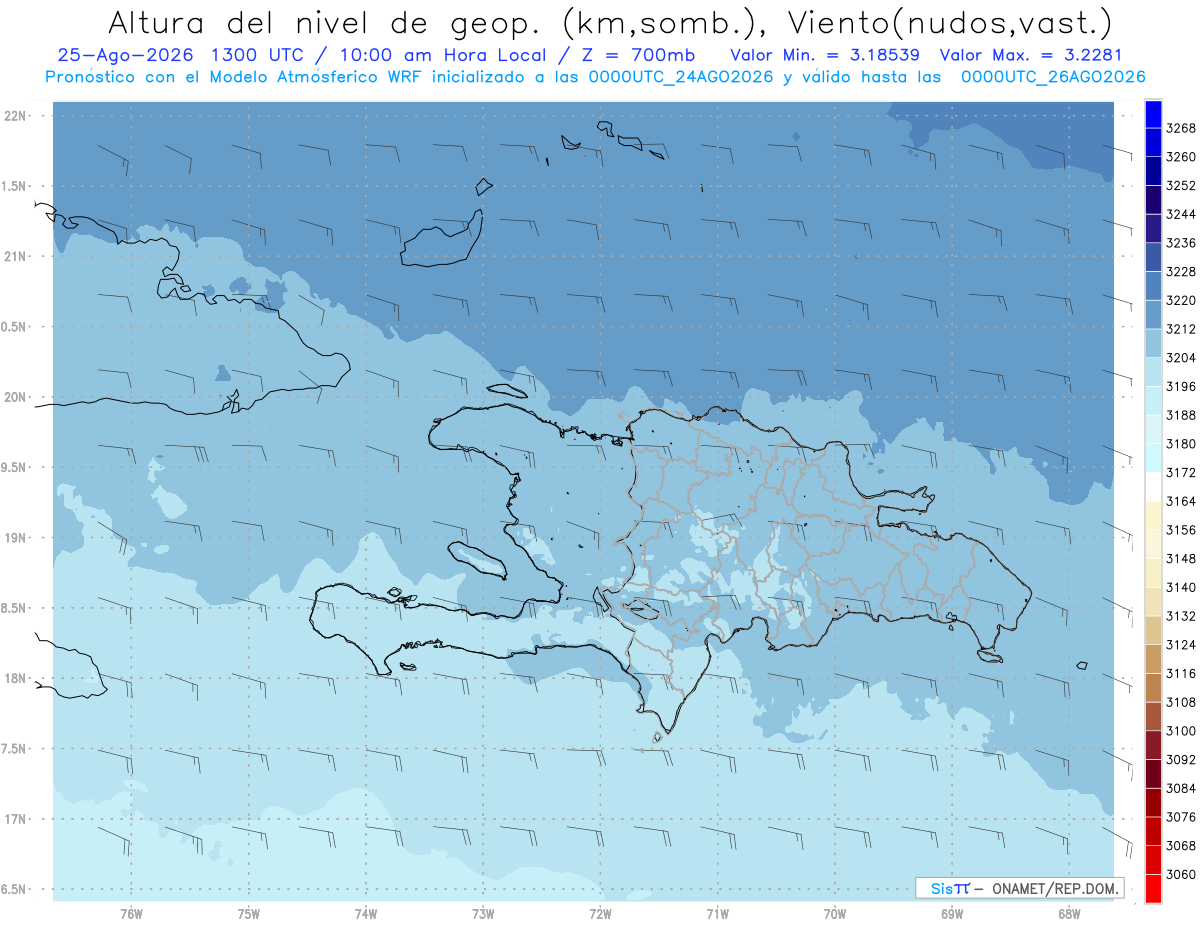Click the legend value 3084
Viewport: 1200px width, 927px height.
pos(1181,788)
